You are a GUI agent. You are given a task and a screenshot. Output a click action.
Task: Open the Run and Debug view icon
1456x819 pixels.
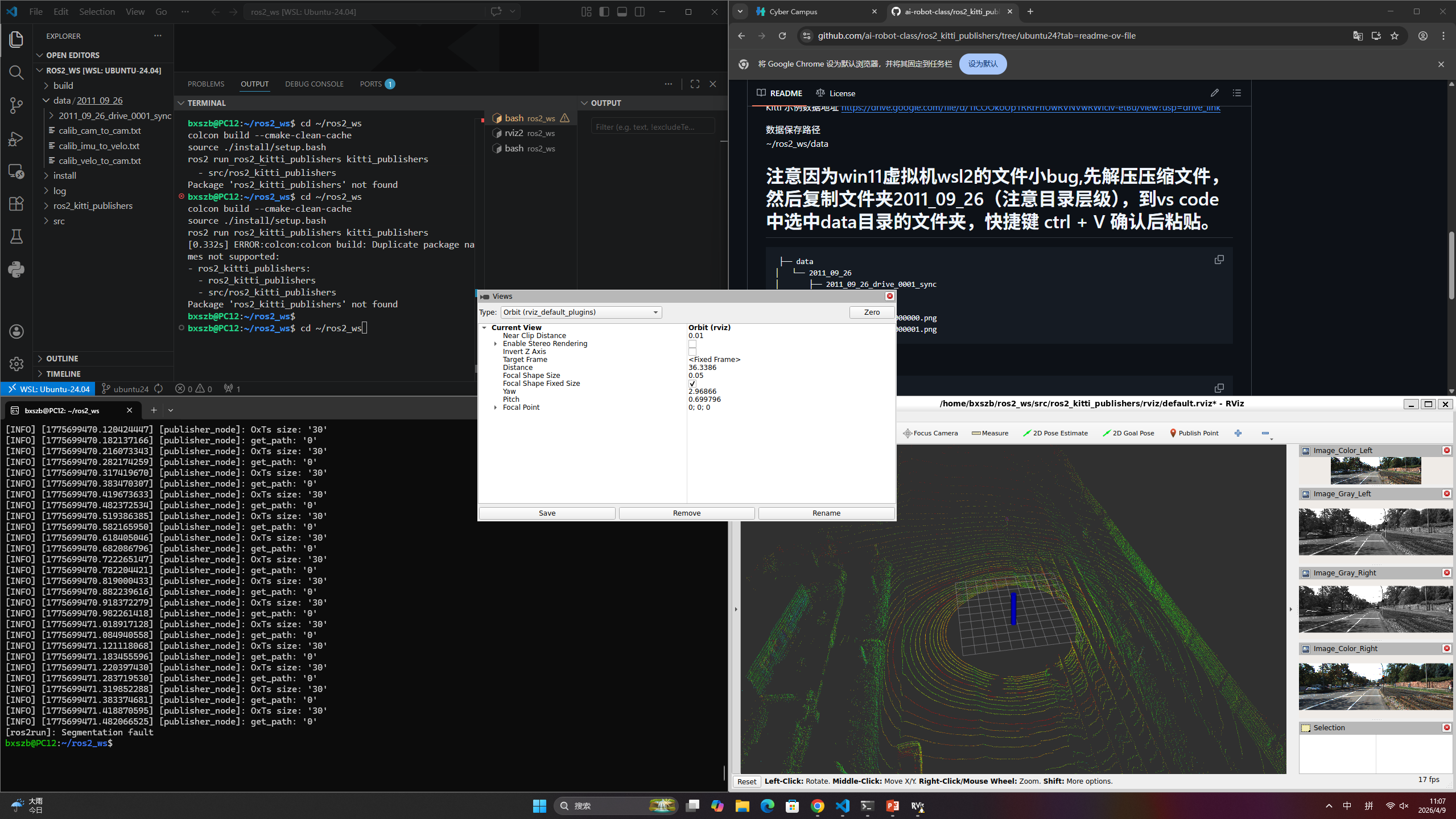(x=16, y=138)
